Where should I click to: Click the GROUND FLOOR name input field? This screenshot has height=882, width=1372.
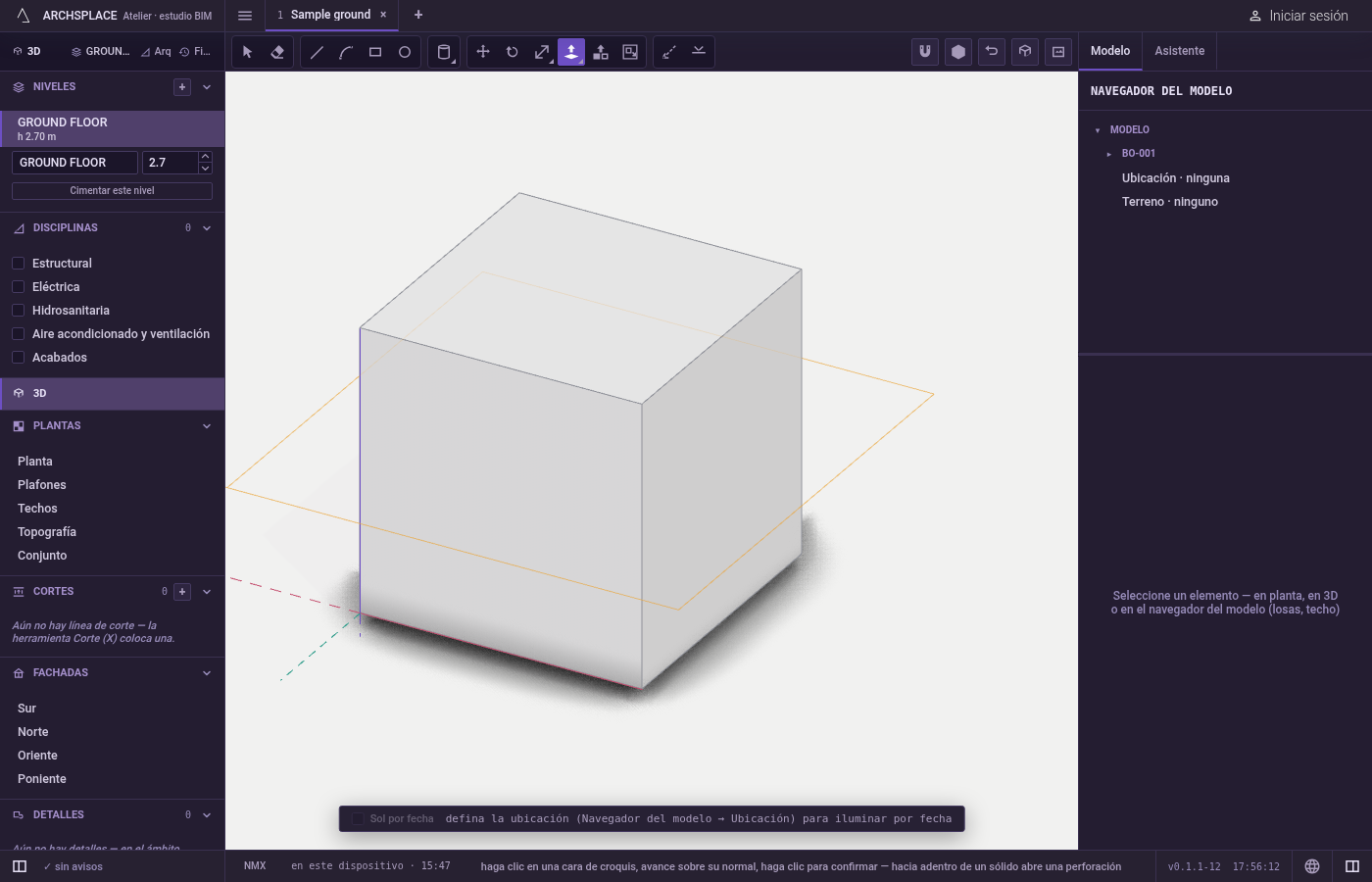[x=74, y=163]
